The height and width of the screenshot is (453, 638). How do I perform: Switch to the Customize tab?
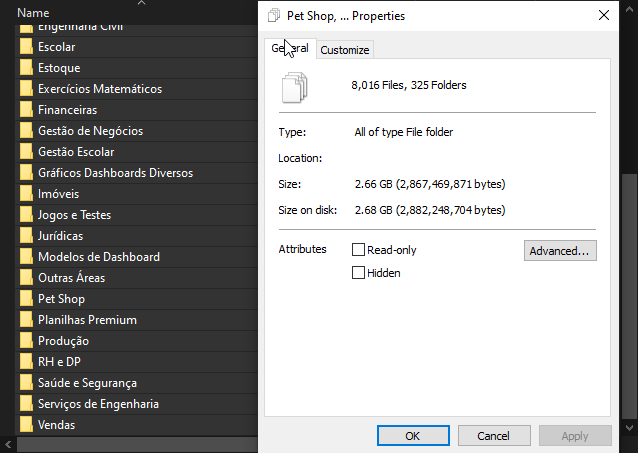coord(345,50)
